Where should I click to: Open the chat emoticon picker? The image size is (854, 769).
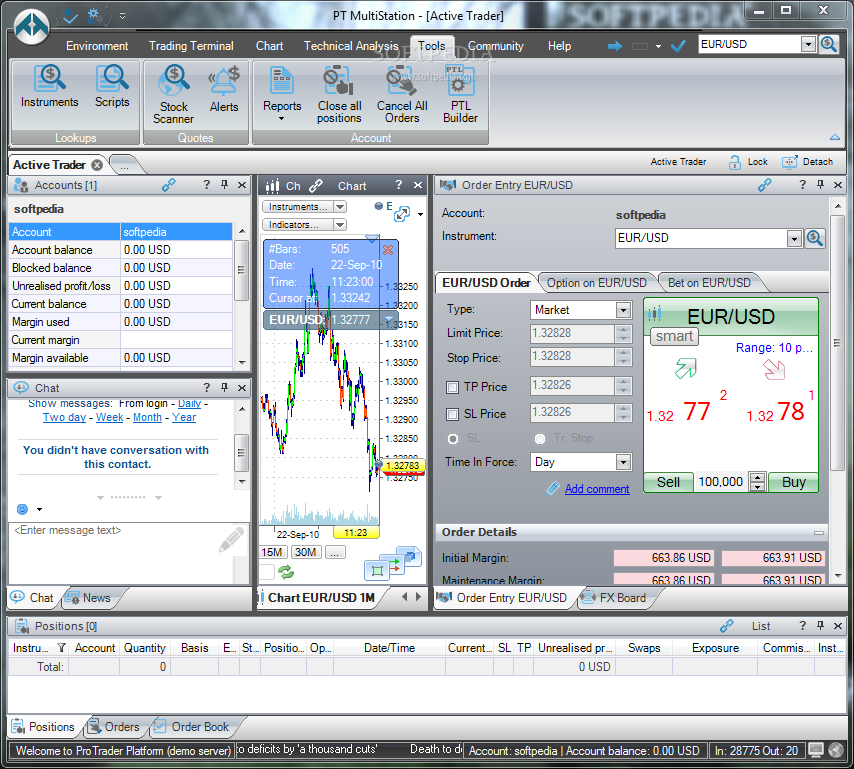(22, 509)
